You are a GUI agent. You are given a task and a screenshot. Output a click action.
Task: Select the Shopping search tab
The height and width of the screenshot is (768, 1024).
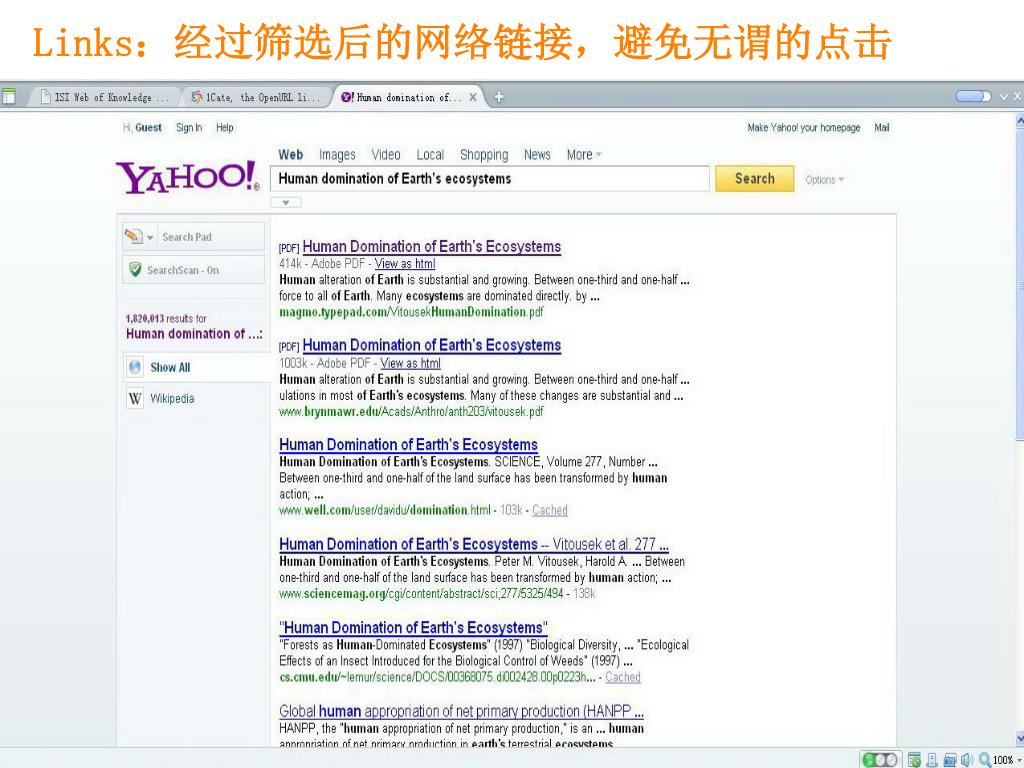click(484, 155)
